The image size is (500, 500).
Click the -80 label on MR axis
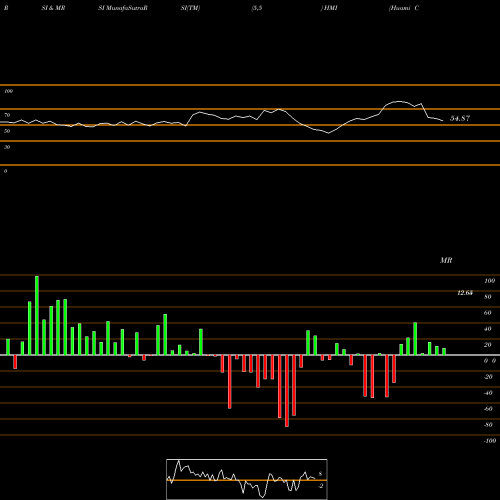point(488,425)
